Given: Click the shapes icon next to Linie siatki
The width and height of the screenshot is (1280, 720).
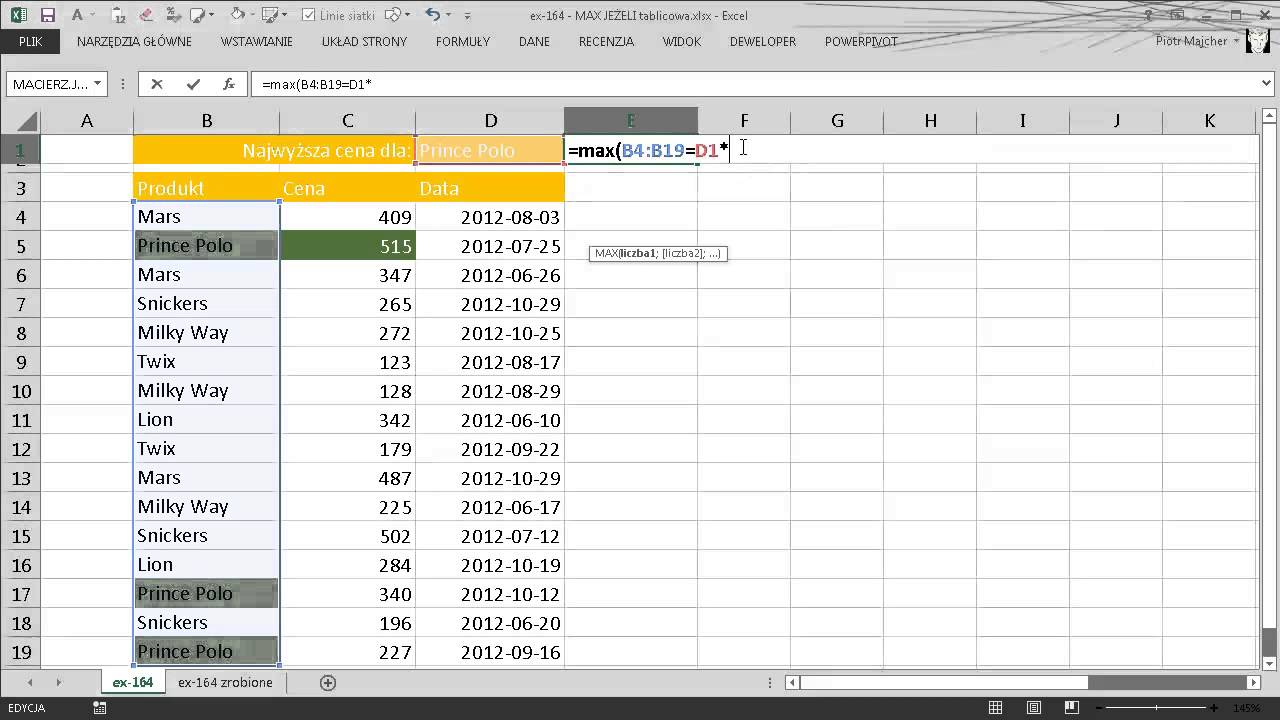Looking at the screenshot, I should (x=393, y=15).
